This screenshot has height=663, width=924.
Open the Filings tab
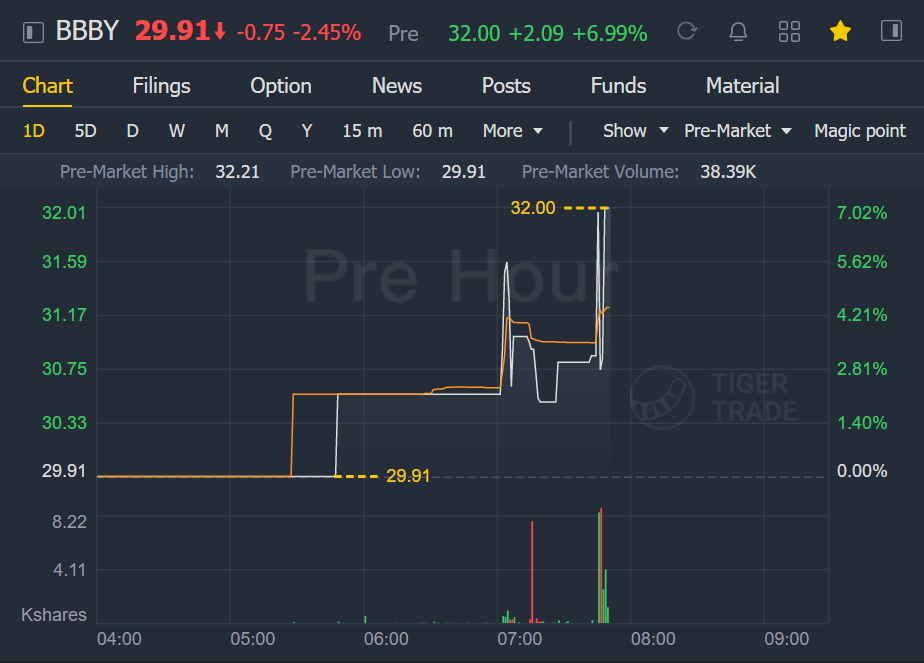pos(161,86)
